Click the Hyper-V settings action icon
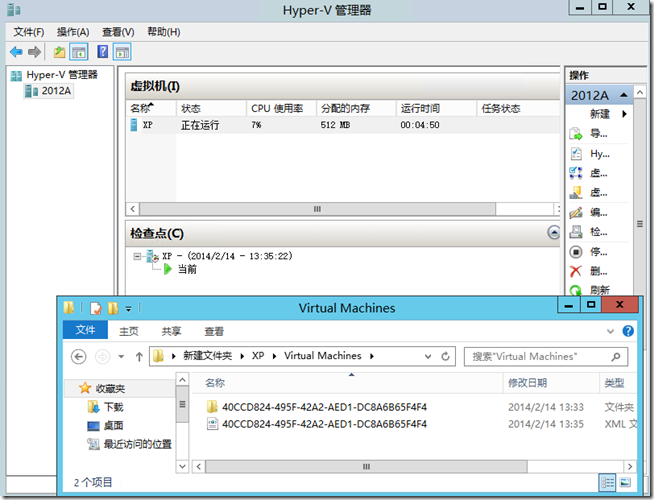Image resolution: width=654 pixels, height=500 pixels. (x=576, y=154)
